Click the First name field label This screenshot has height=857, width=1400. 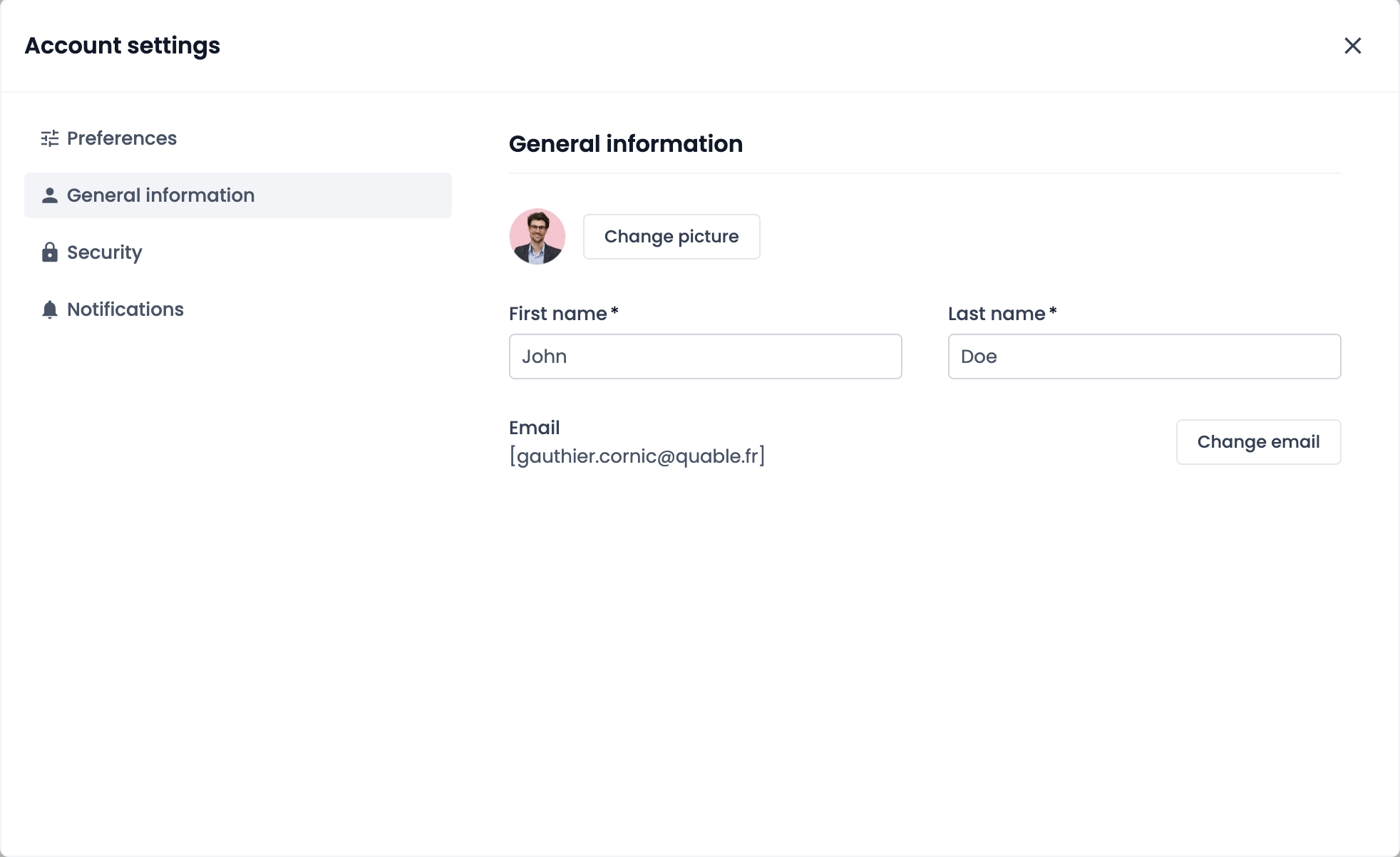coord(558,314)
